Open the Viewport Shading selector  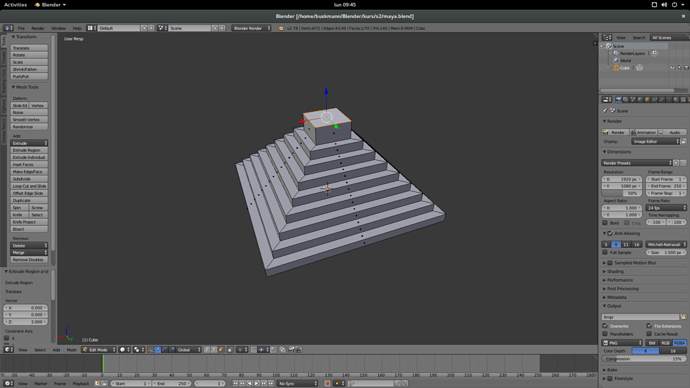point(125,350)
